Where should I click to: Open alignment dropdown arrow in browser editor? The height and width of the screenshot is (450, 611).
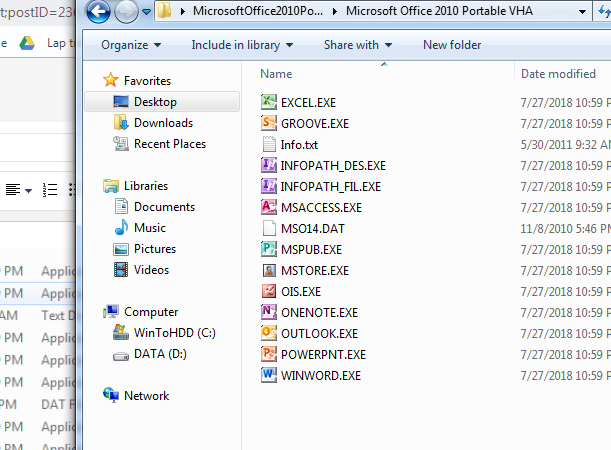tap(28, 191)
